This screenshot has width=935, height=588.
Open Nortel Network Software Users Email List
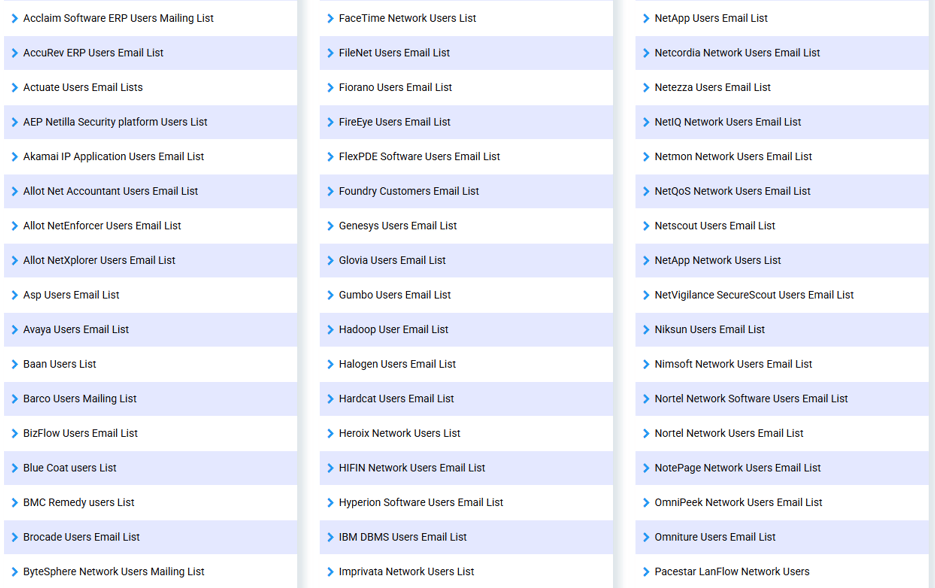coord(751,399)
